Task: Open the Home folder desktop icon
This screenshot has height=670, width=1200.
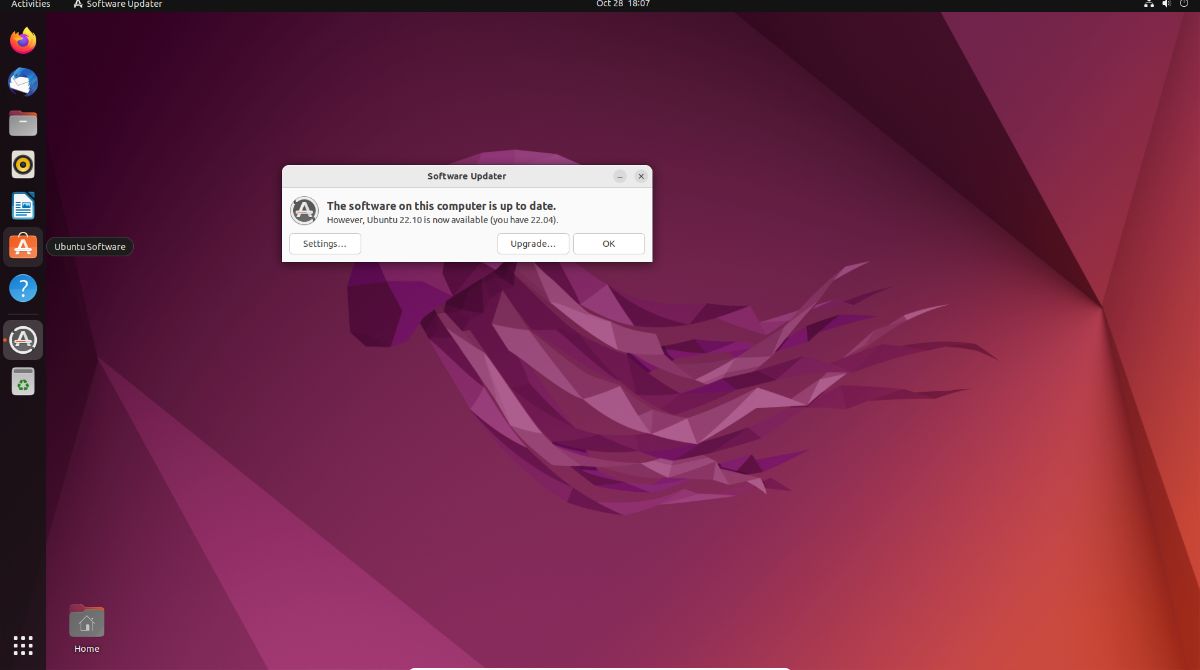Action: 87,629
